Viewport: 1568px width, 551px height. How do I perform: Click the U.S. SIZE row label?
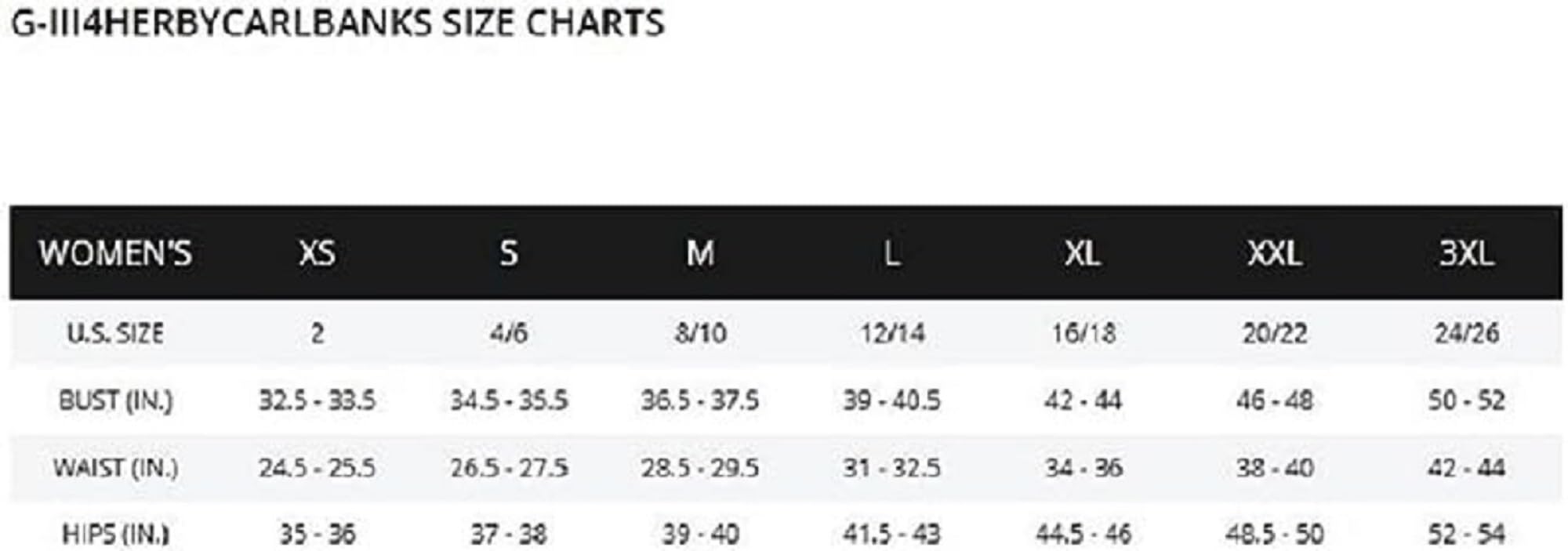click(115, 334)
